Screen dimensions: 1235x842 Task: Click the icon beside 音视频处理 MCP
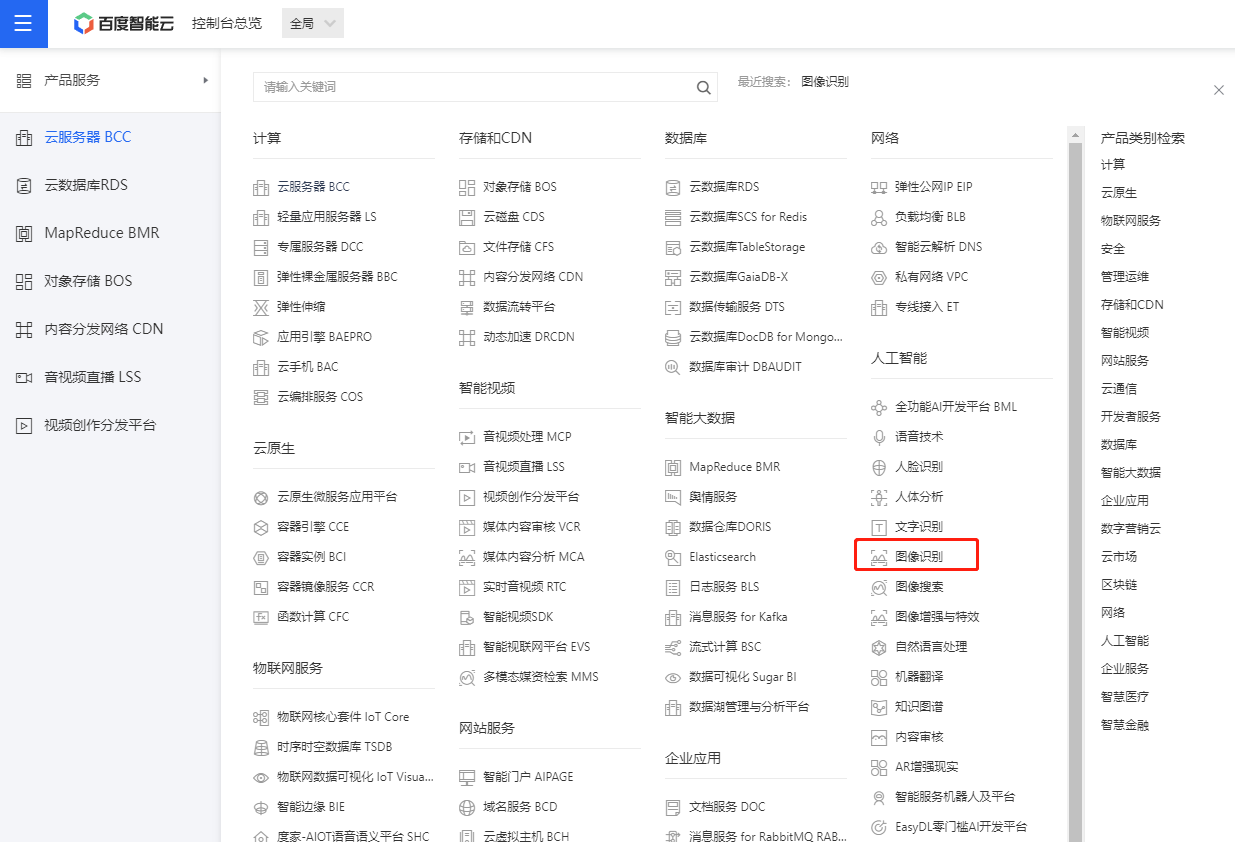pyautogui.click(x=467, y=437)
